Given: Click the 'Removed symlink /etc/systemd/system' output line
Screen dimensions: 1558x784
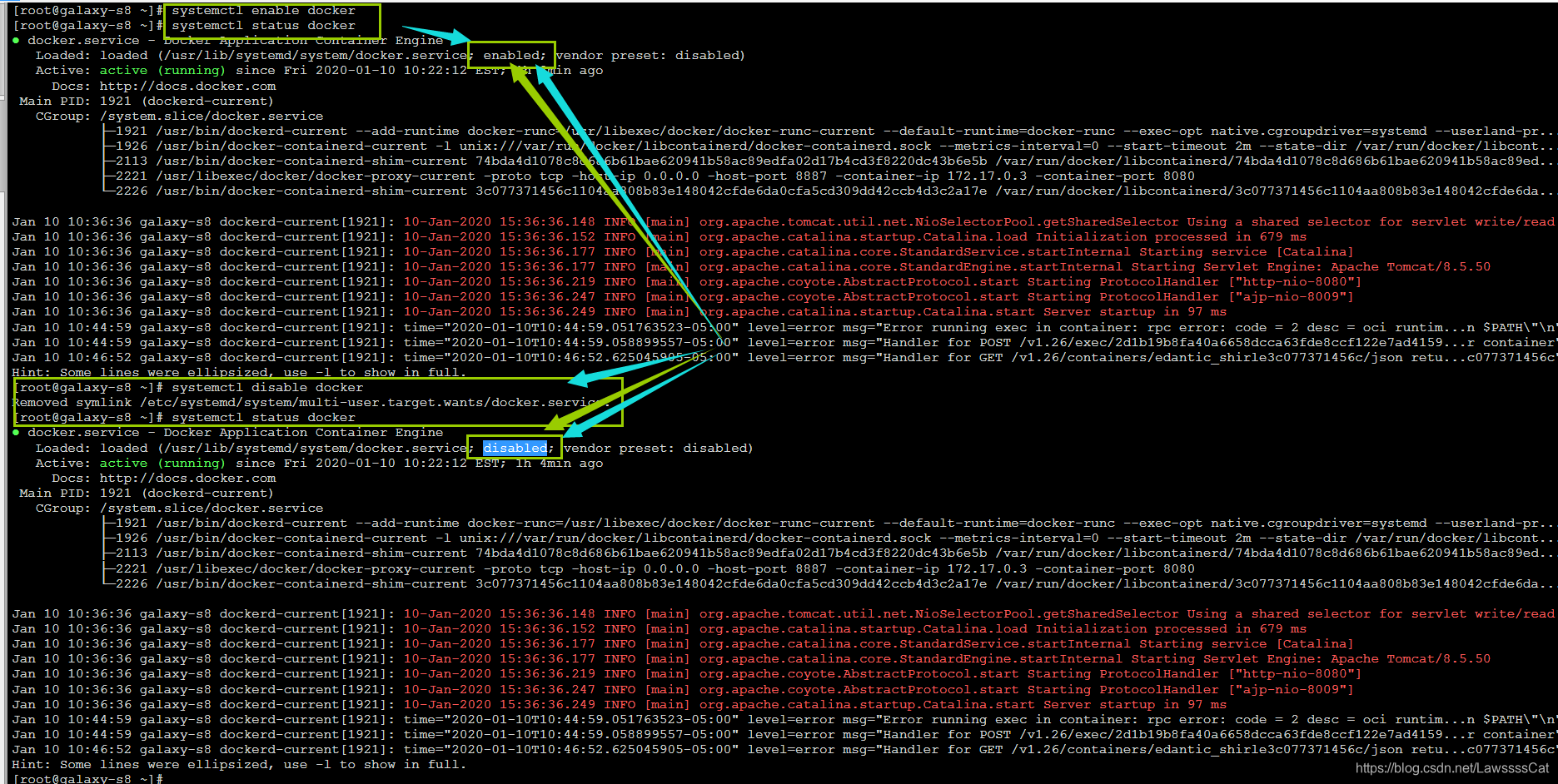Looking at the screenshot, I should 312,403.
